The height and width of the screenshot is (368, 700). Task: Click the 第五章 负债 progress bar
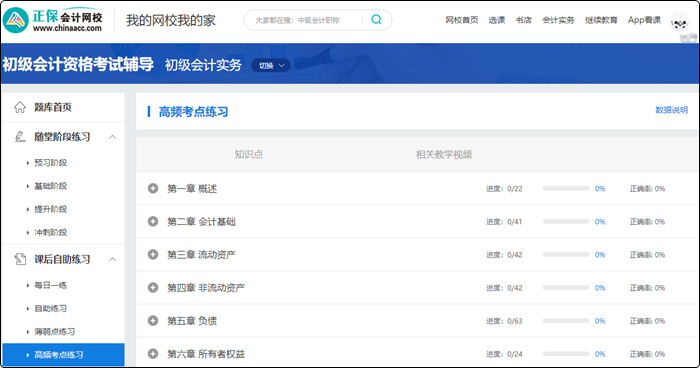(x=566, y=321)
